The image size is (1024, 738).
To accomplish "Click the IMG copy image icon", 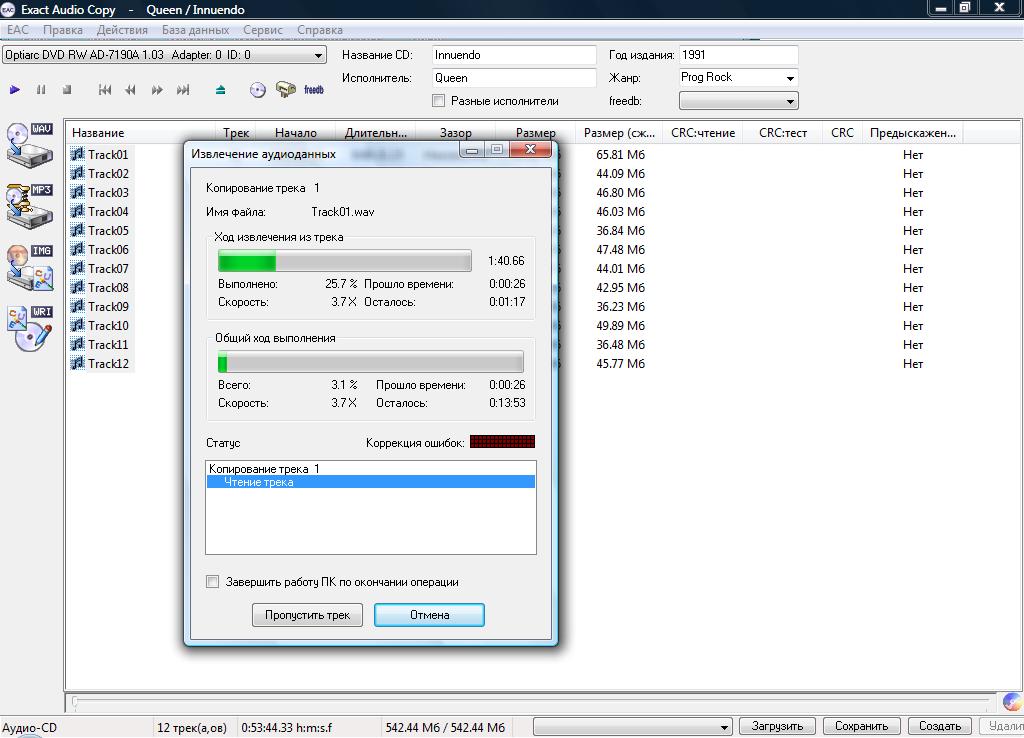I will point(29,265).
